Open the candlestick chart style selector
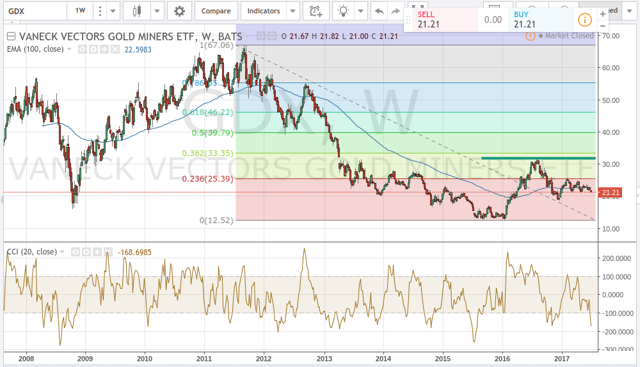 tap(137, 11)
